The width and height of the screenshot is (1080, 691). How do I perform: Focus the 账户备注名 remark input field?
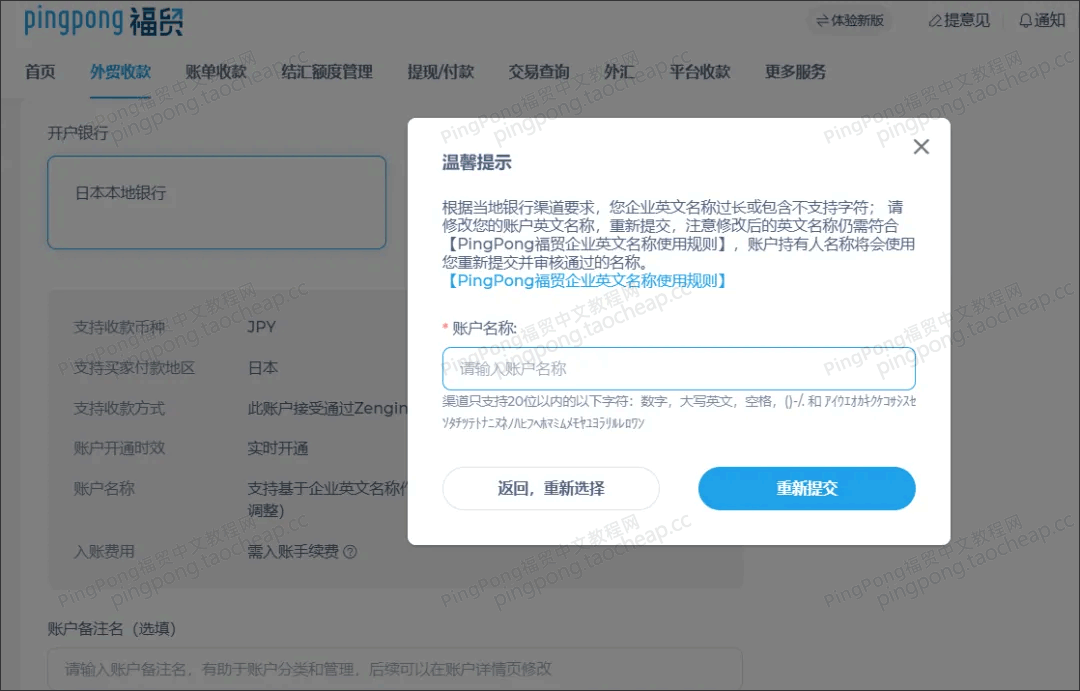pos(395,668)
